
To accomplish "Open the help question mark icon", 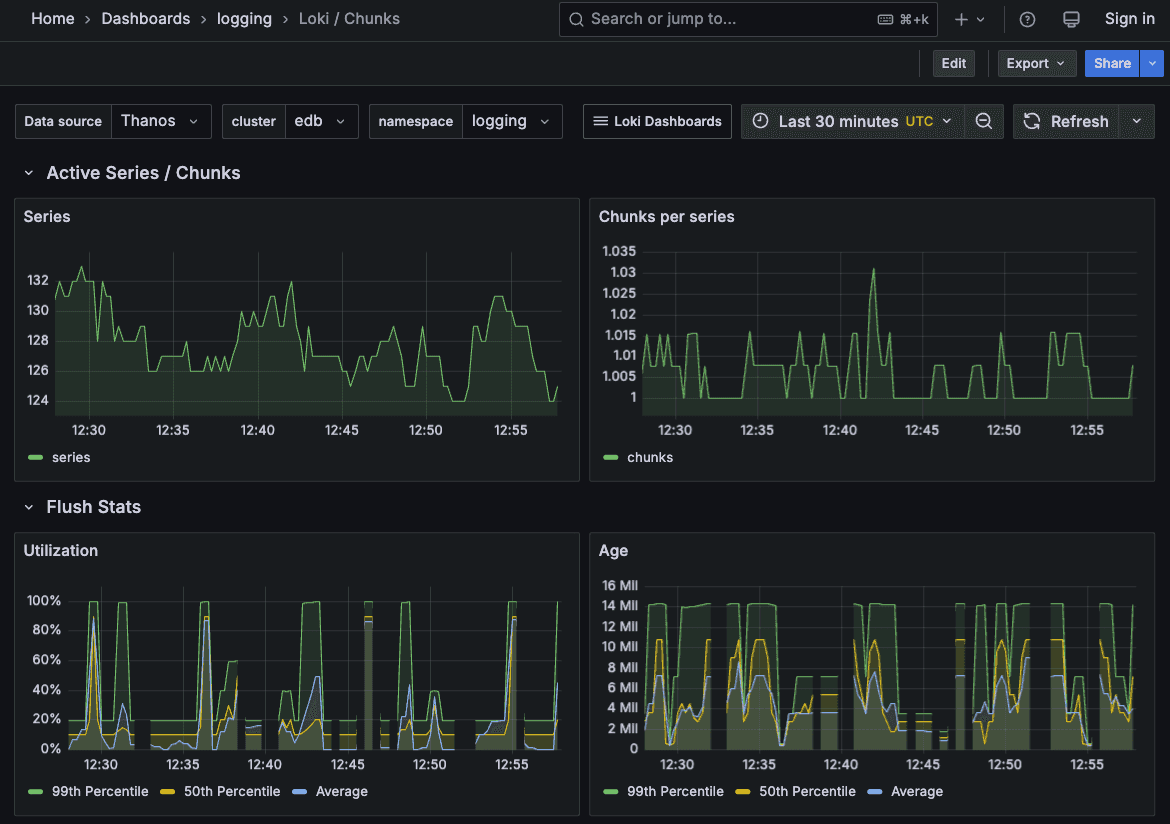I will (1028, 19).
